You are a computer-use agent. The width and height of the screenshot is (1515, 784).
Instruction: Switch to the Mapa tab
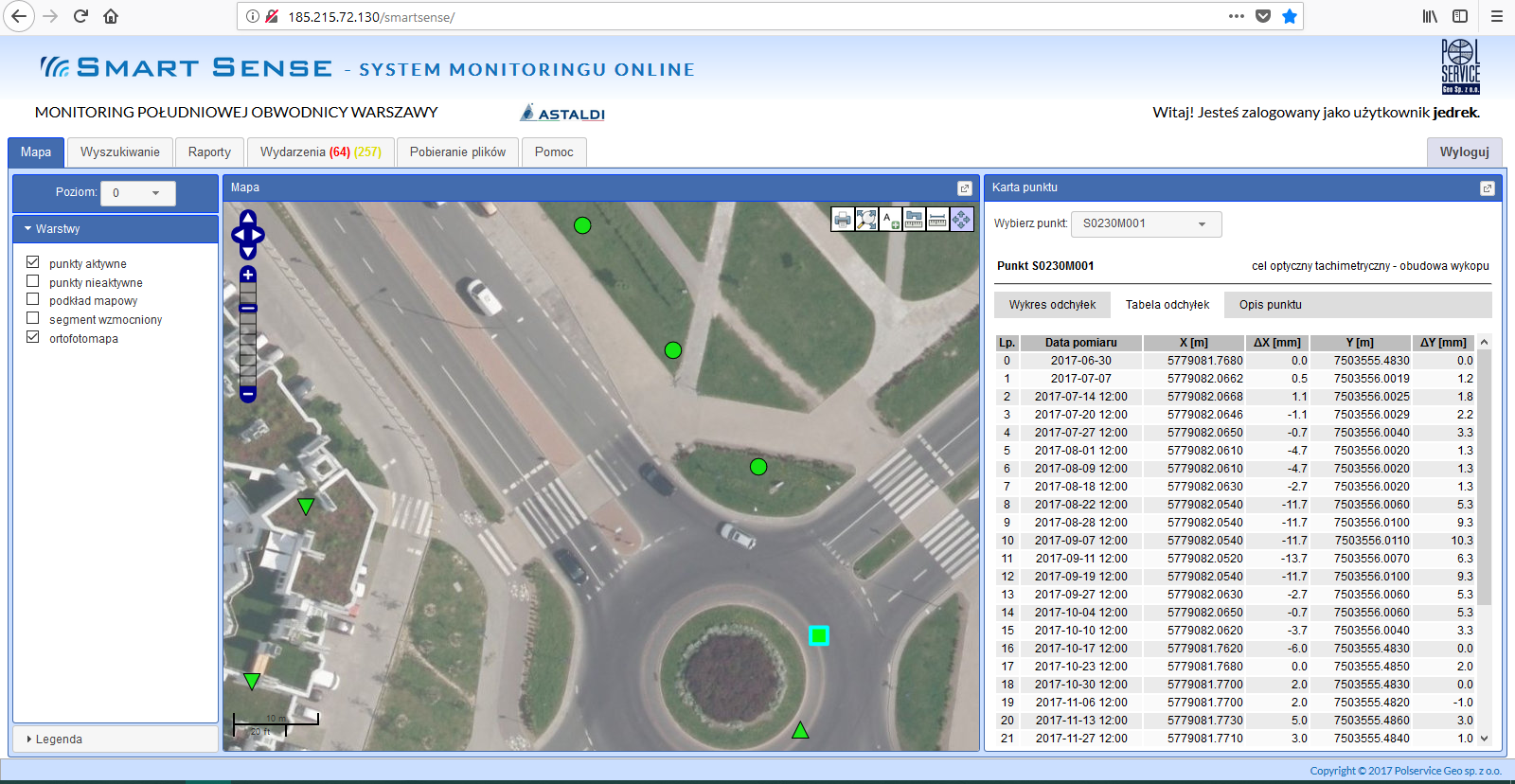pos(36,152)
